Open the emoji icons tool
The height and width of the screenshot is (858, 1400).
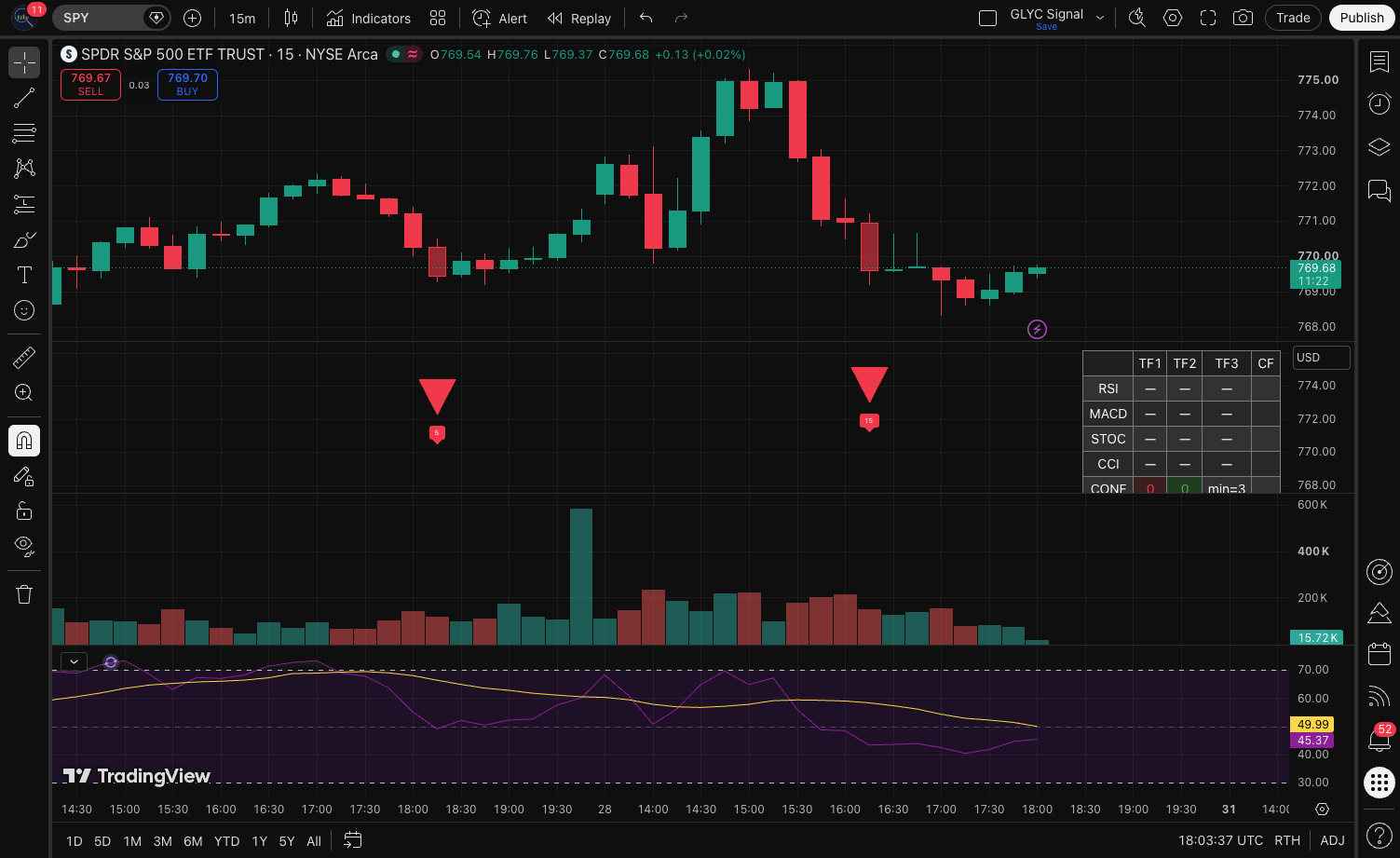[24, 310]
